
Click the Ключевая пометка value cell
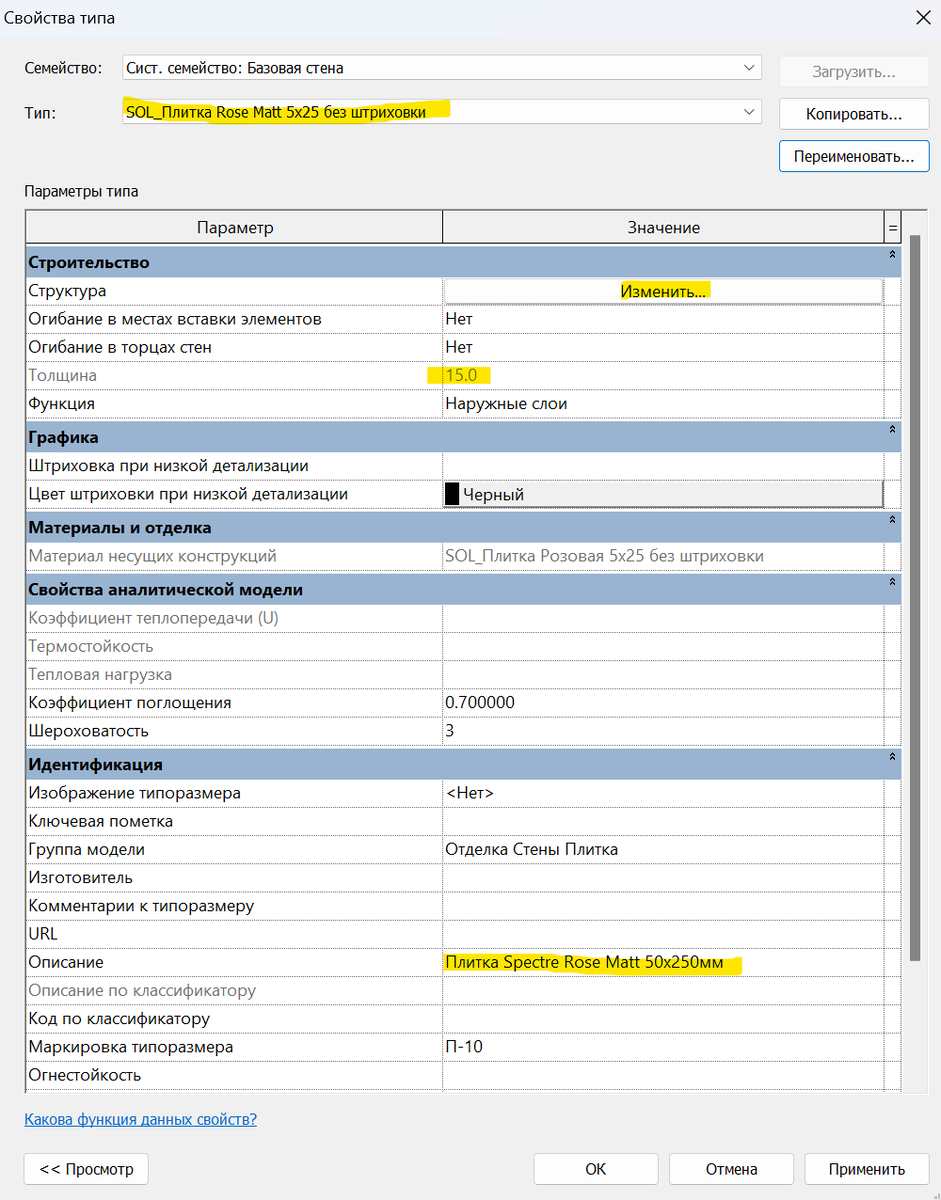click(663, 821)
